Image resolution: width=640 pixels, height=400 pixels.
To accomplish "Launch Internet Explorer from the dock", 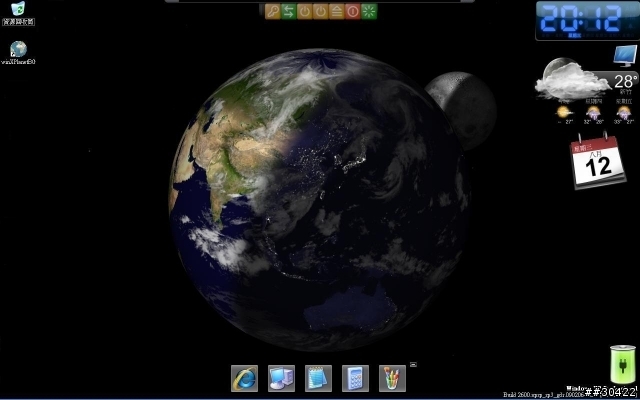I will click(x=244, y=378).
